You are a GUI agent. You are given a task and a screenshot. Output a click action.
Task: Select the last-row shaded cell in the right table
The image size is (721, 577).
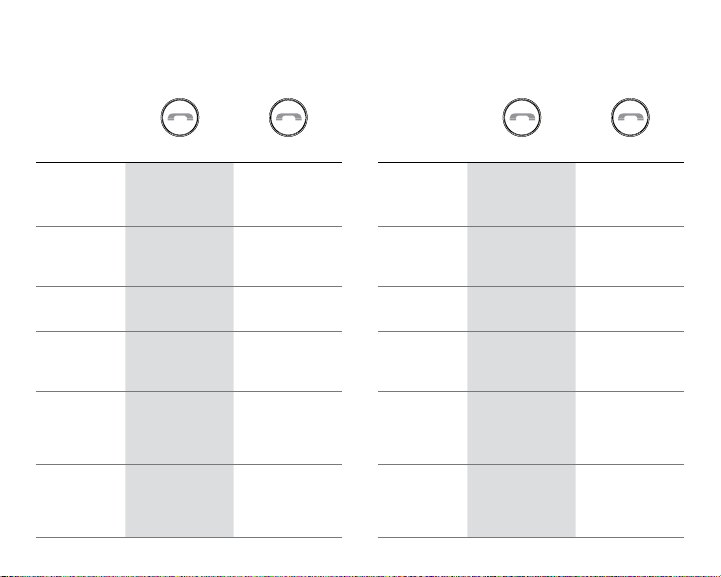point(521,501)
